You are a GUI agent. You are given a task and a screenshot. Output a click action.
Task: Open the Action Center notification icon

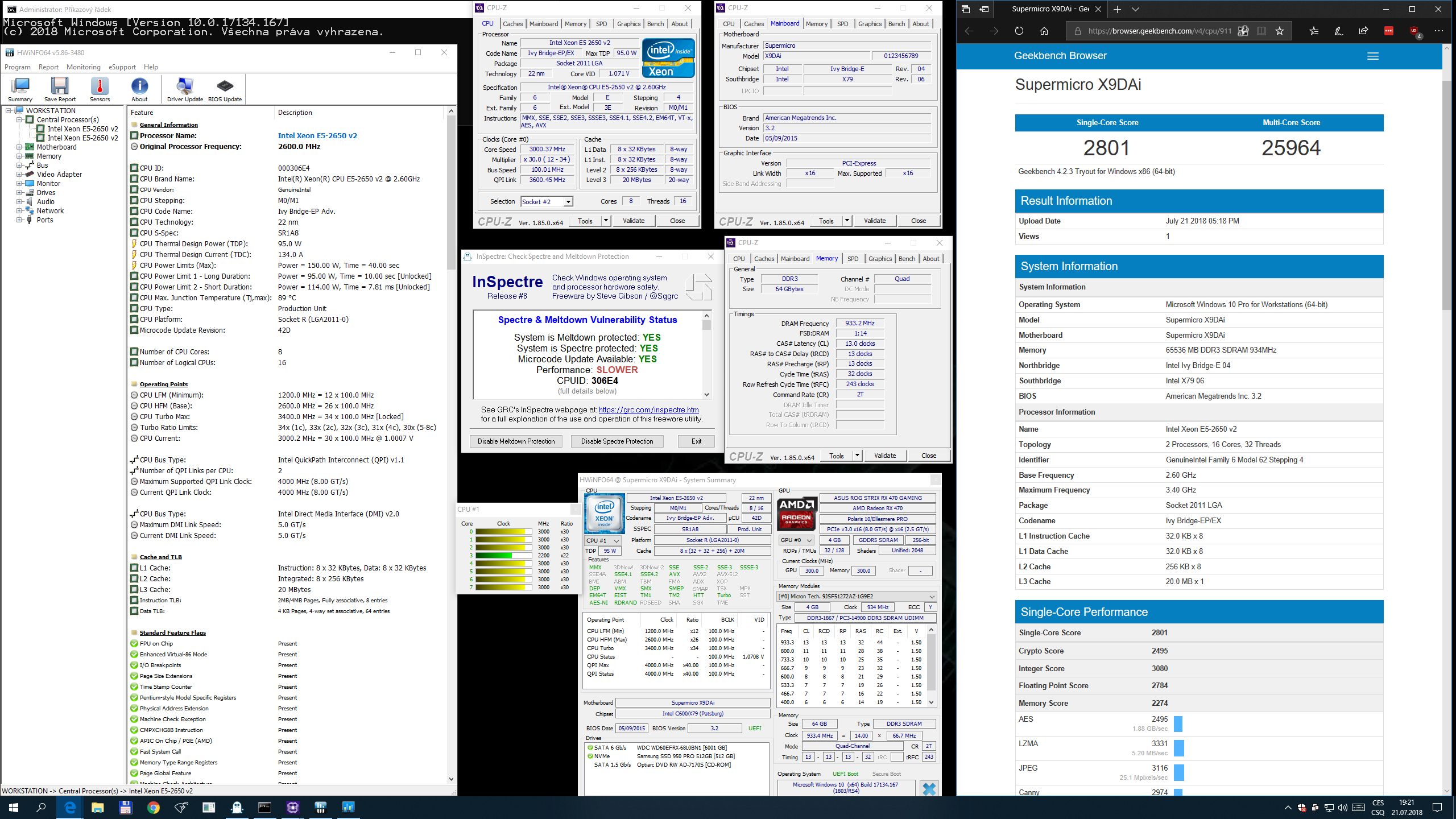[x=1437, y=808]
